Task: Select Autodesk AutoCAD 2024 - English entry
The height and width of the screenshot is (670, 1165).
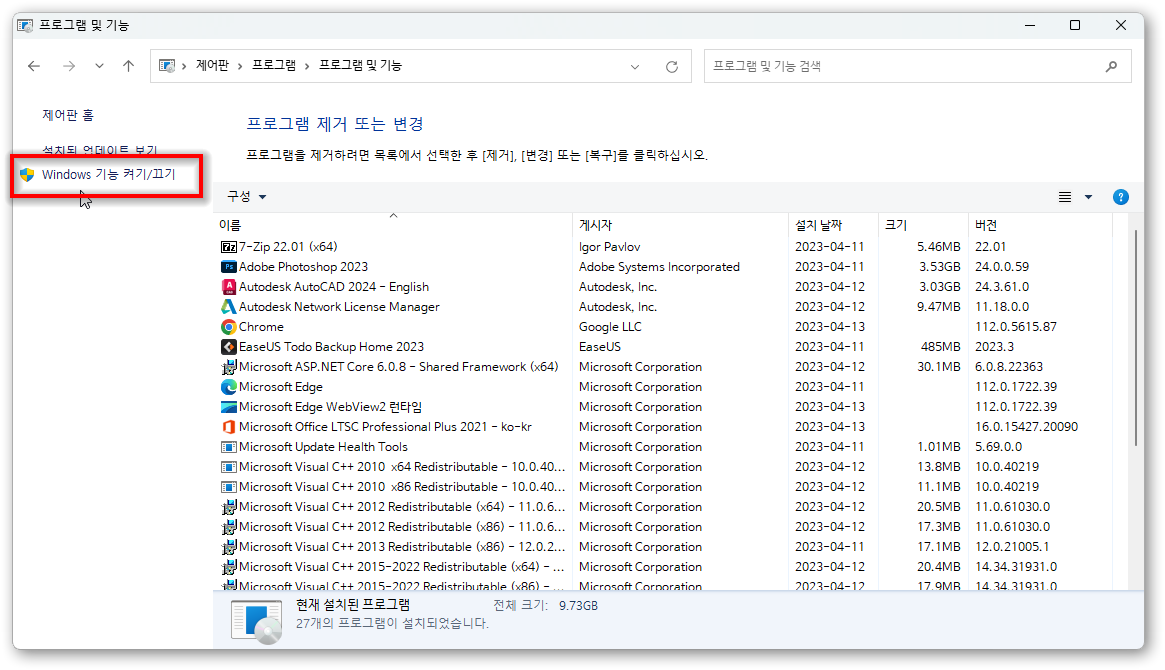Action: 334,287
